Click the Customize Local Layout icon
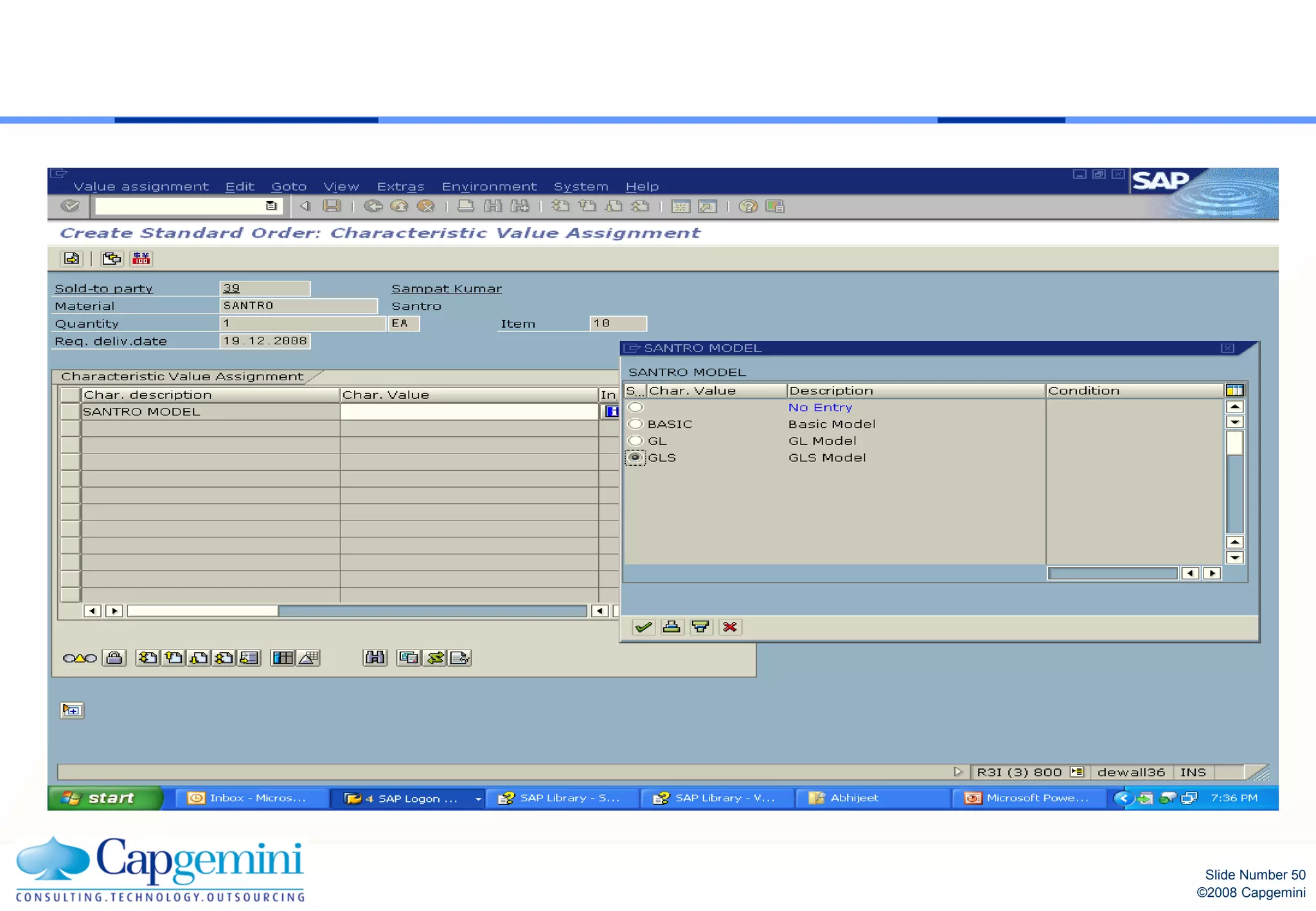Image resolution: width=1316 pixels, height=911 pixels. (x=775, y=206)
